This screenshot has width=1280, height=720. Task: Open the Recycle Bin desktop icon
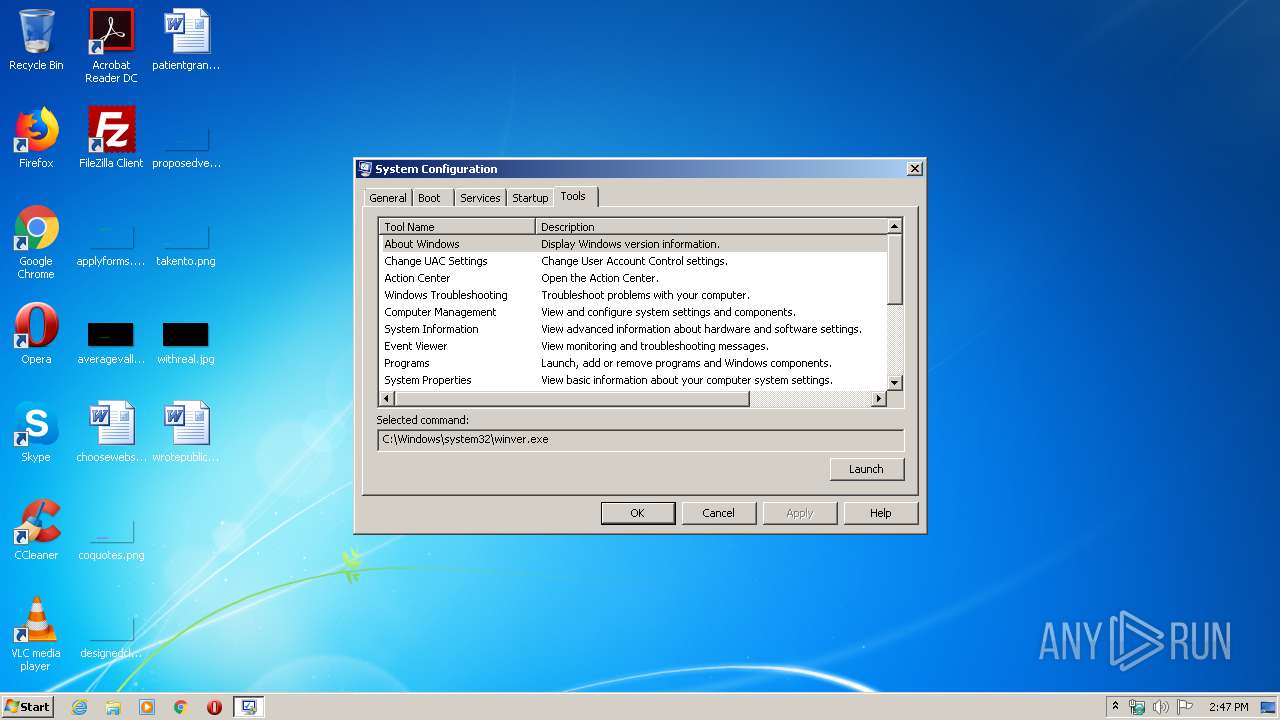[x=36, y=42]
